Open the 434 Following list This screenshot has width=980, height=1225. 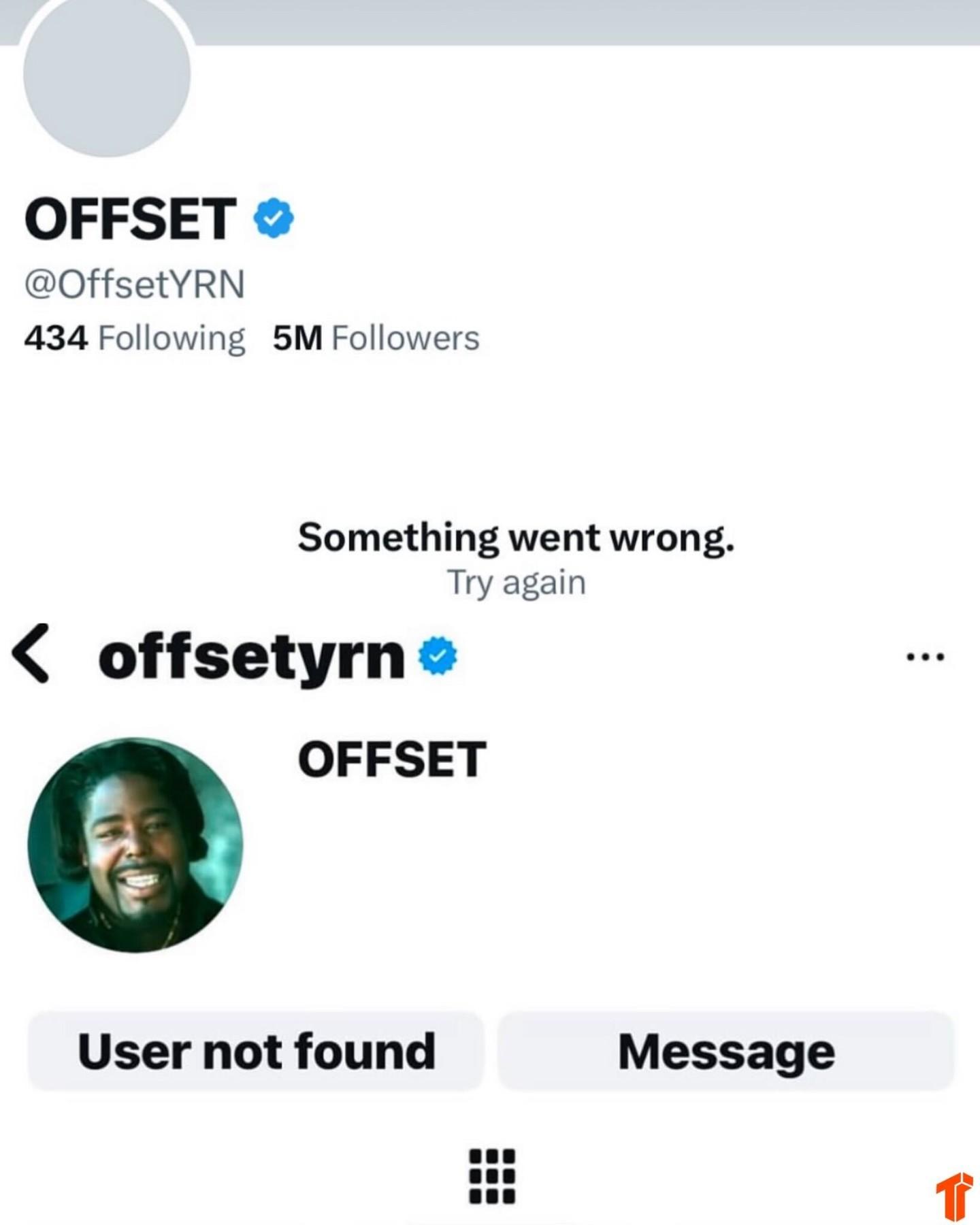coord(134,338)
